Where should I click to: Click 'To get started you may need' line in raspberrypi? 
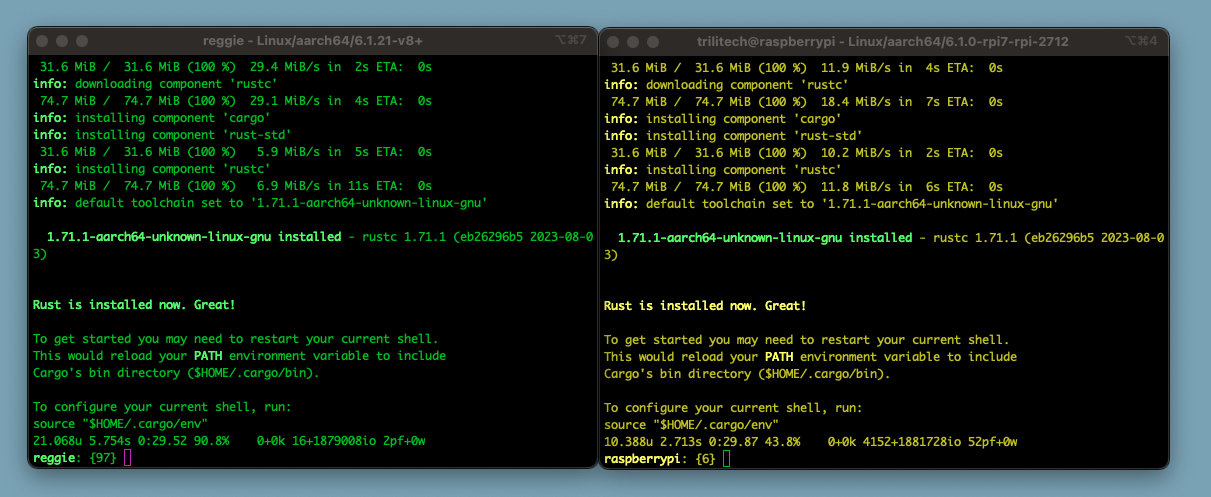coord(807,339)
